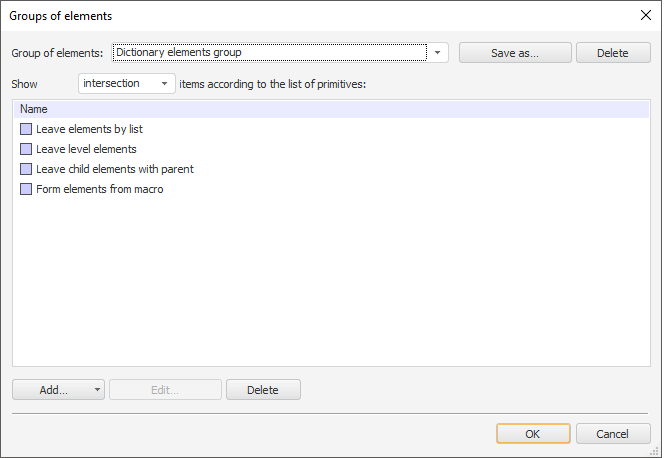Delete the selected group of elements

tap(613, 53)
